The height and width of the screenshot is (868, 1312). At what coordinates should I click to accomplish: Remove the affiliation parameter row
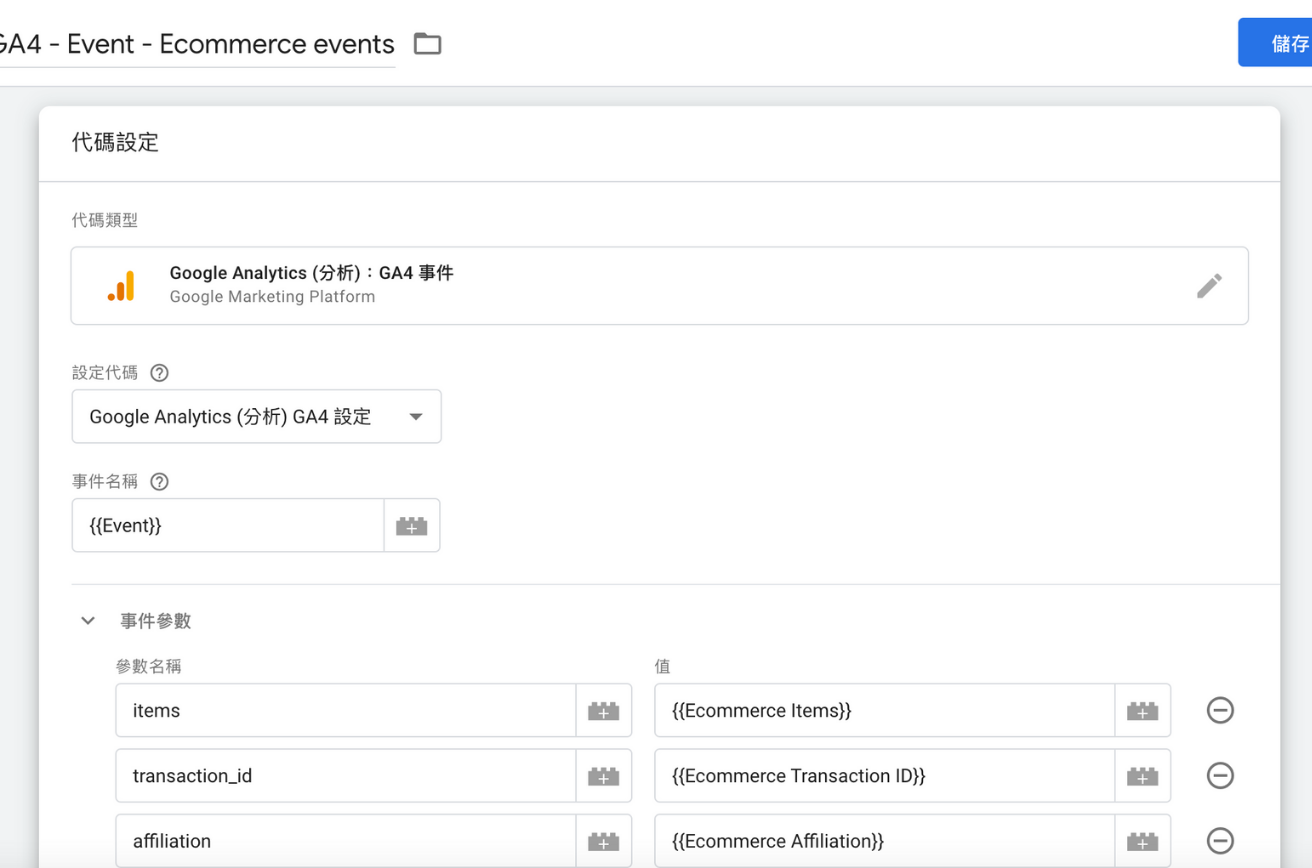pyautogui.click(x=1219, y=841)
